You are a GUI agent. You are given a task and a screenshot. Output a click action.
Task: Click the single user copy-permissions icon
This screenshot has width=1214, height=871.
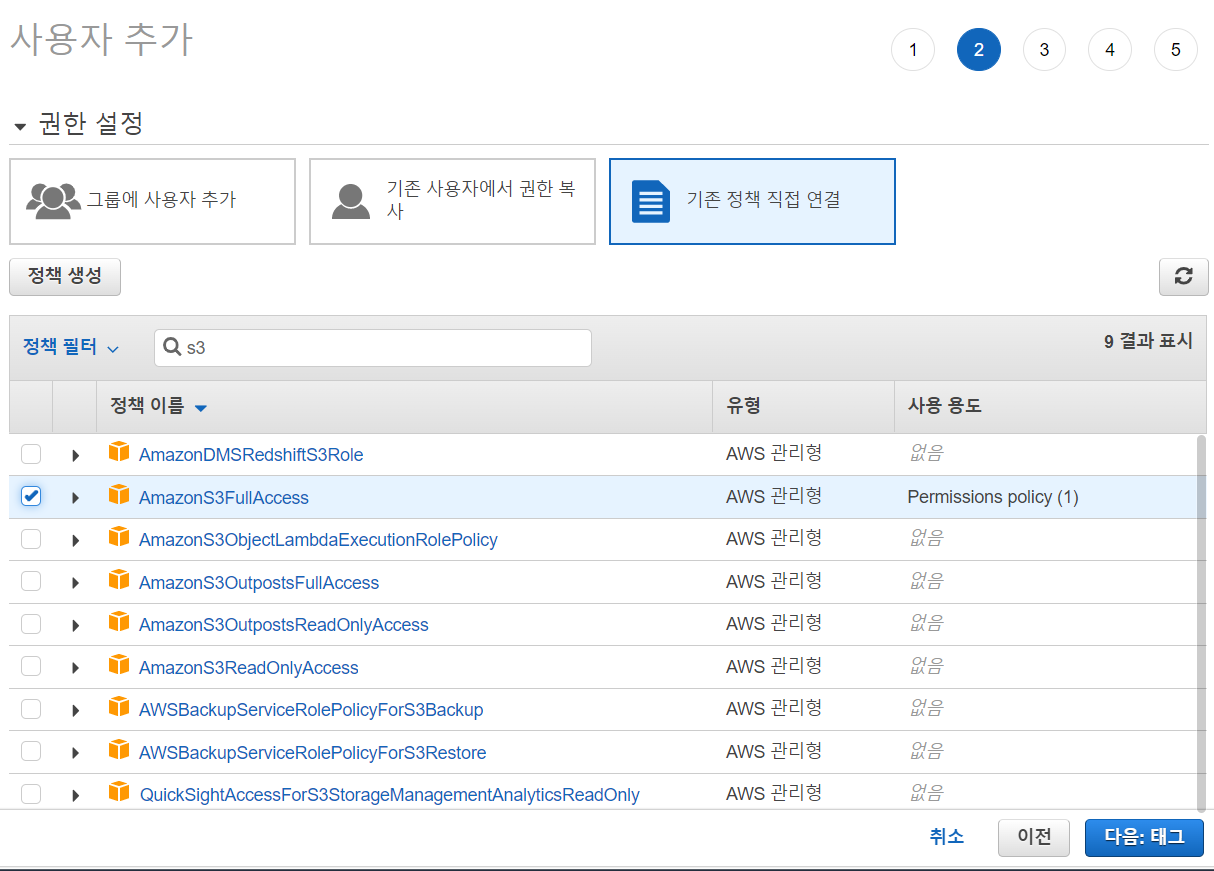point(351,201)
